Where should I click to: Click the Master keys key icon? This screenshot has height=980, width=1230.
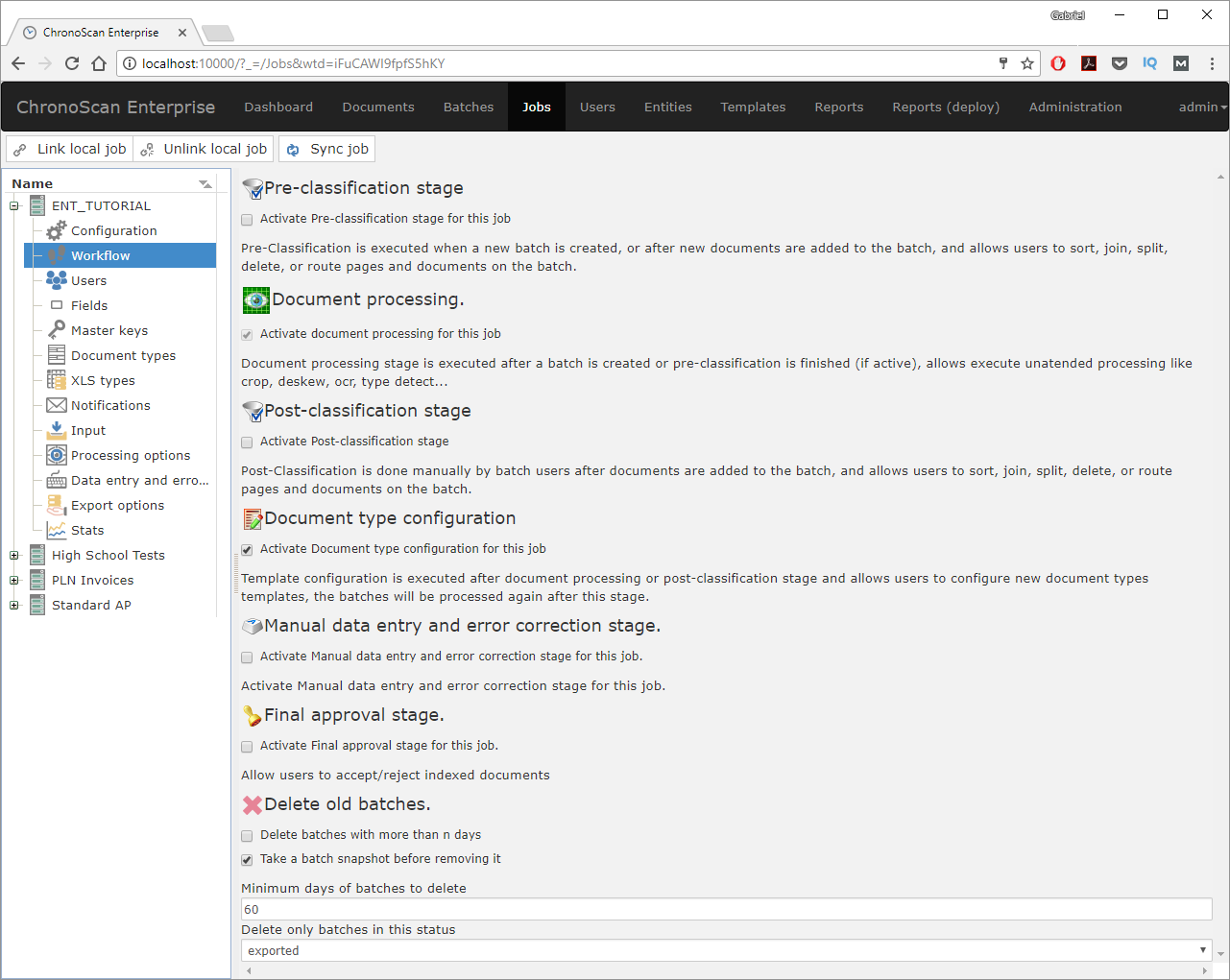[x=57, y=330]
